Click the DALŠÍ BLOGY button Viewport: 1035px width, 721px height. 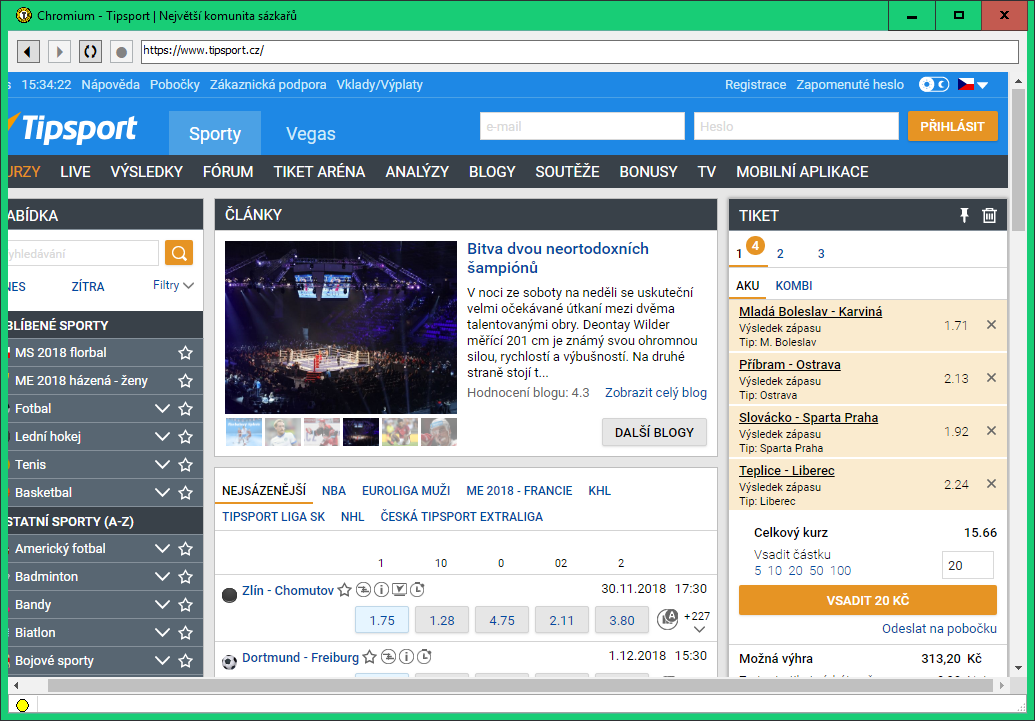654,432
